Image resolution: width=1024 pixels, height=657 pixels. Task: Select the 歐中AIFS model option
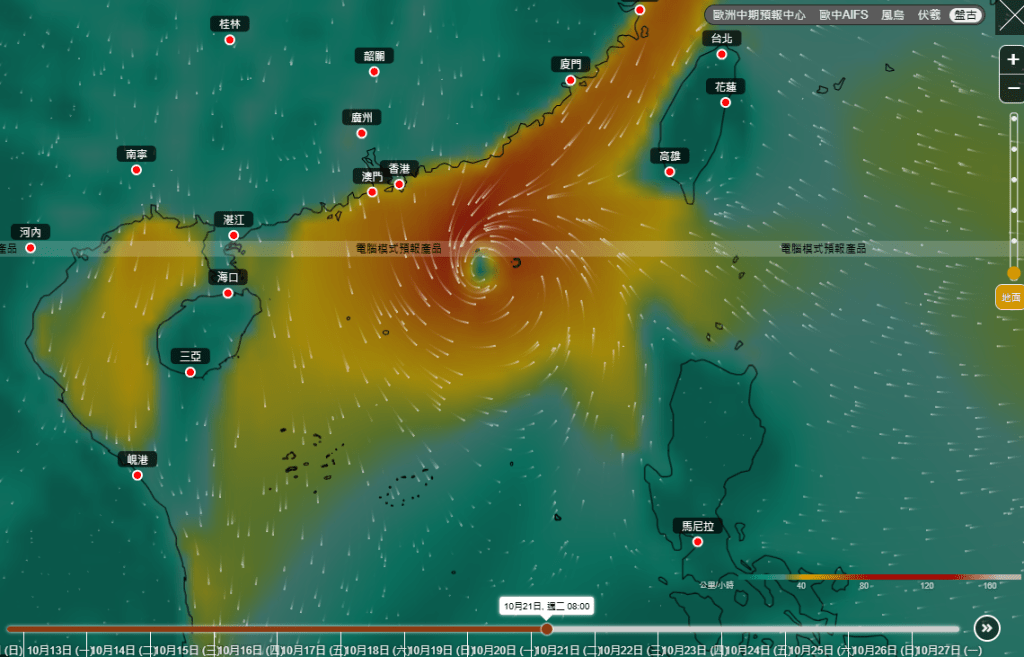click(843, 15)
